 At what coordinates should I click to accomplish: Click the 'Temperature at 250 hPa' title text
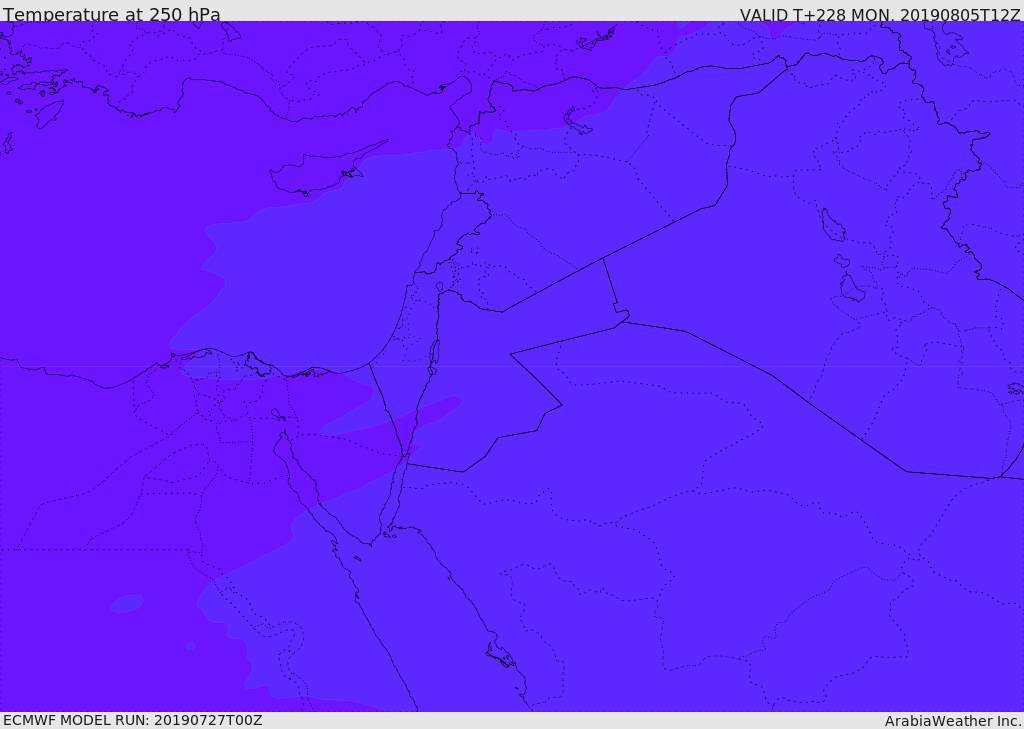tap(112, 14)
